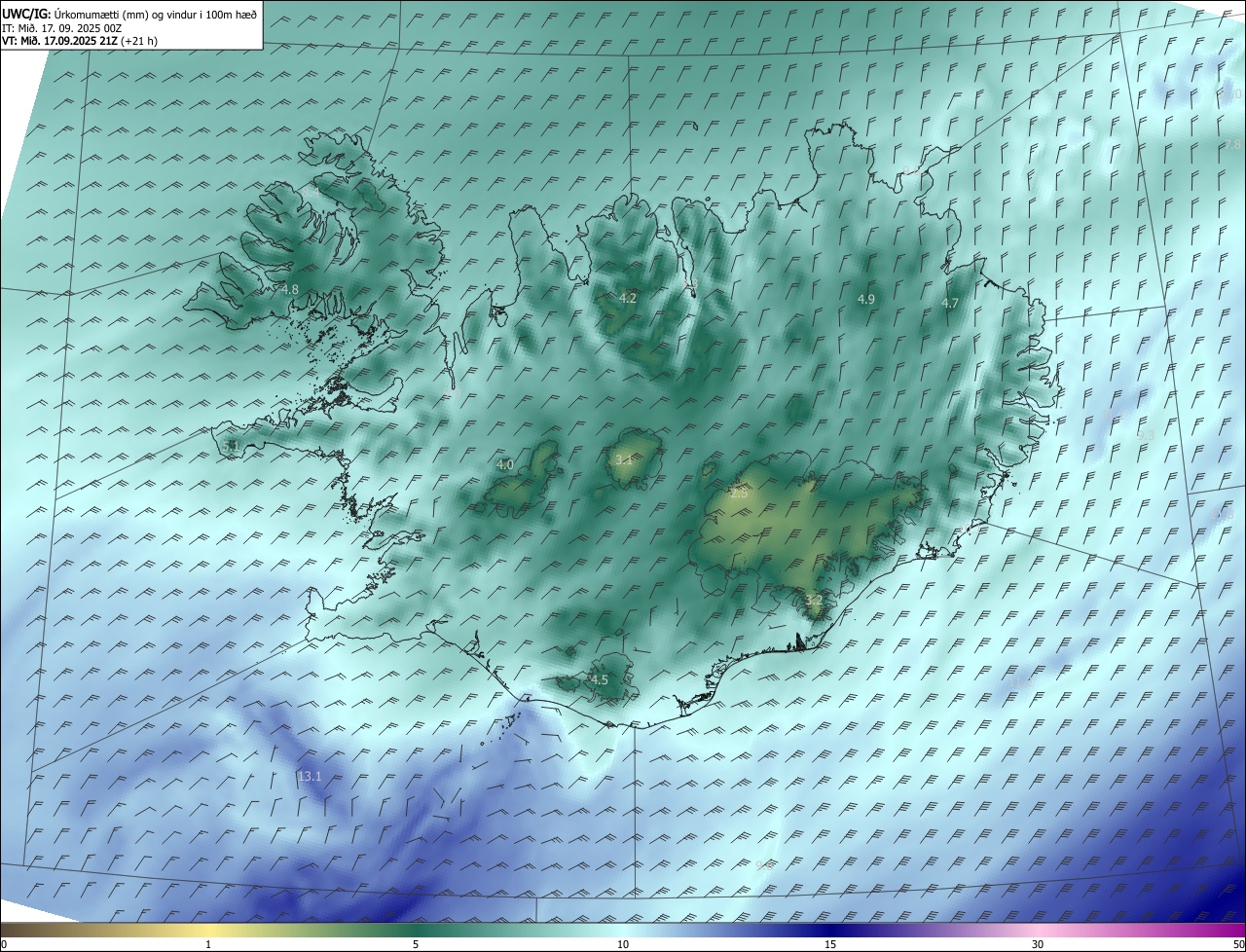This screenshot has width=1246, height=952.
Task: Click the pink colorbar segment above label 30
Action: click(1038, 930)
